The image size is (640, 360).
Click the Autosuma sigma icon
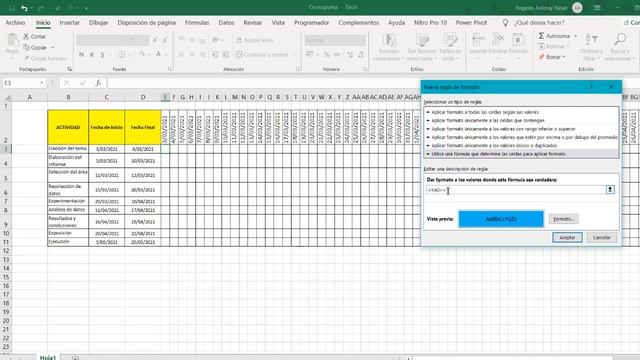(x=541, y=36)
